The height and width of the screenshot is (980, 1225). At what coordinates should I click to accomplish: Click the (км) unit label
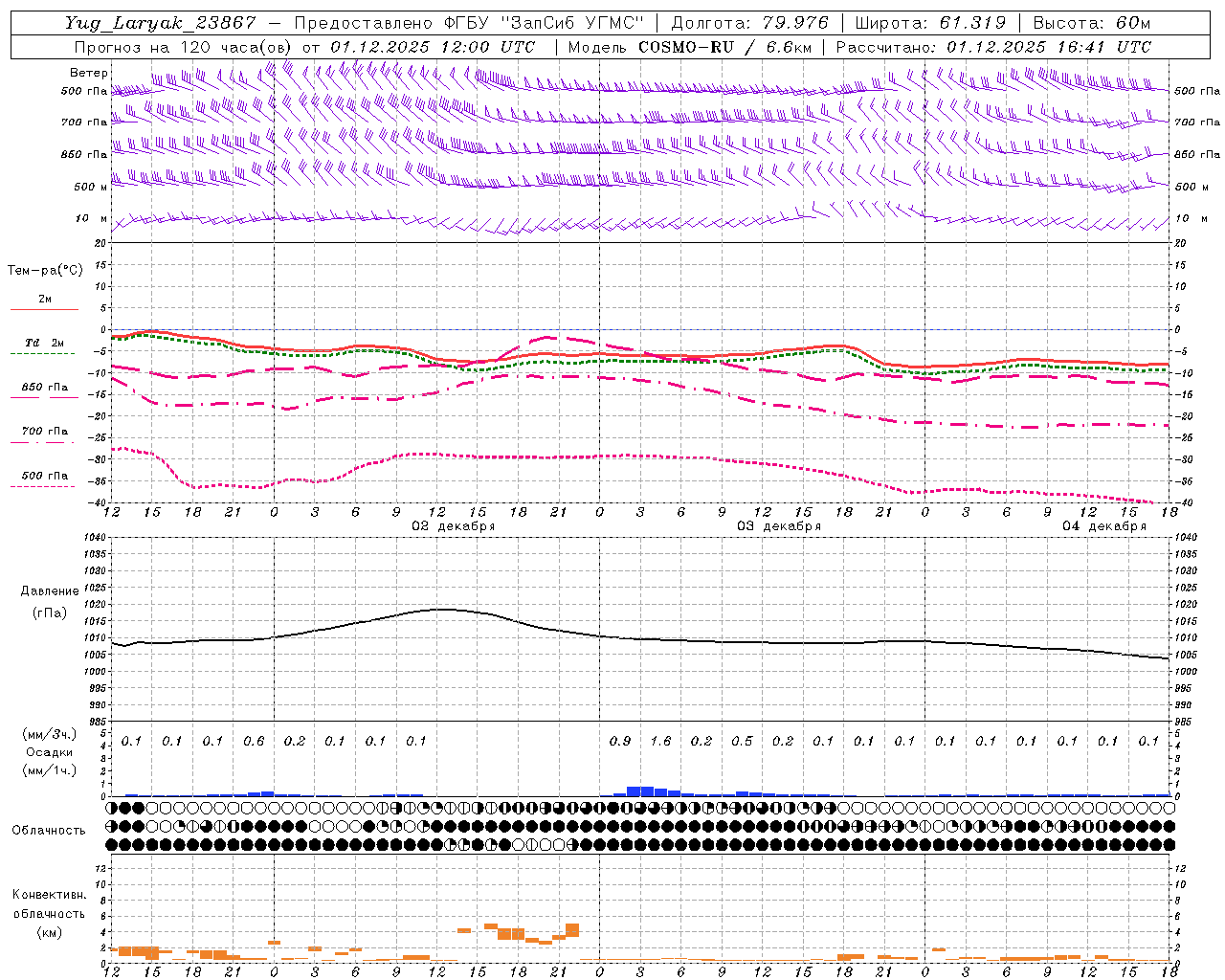(49, 932)
